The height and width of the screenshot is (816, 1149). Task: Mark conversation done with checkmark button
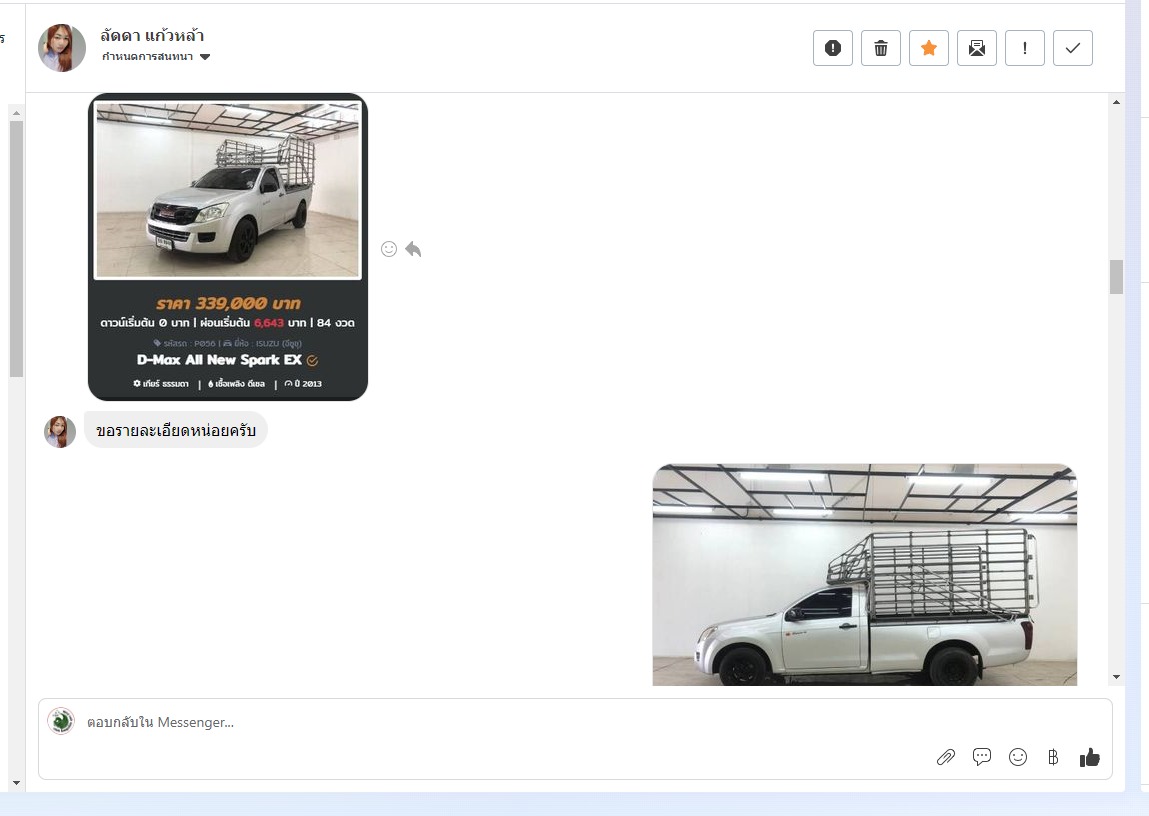(x=1073, y=48)
